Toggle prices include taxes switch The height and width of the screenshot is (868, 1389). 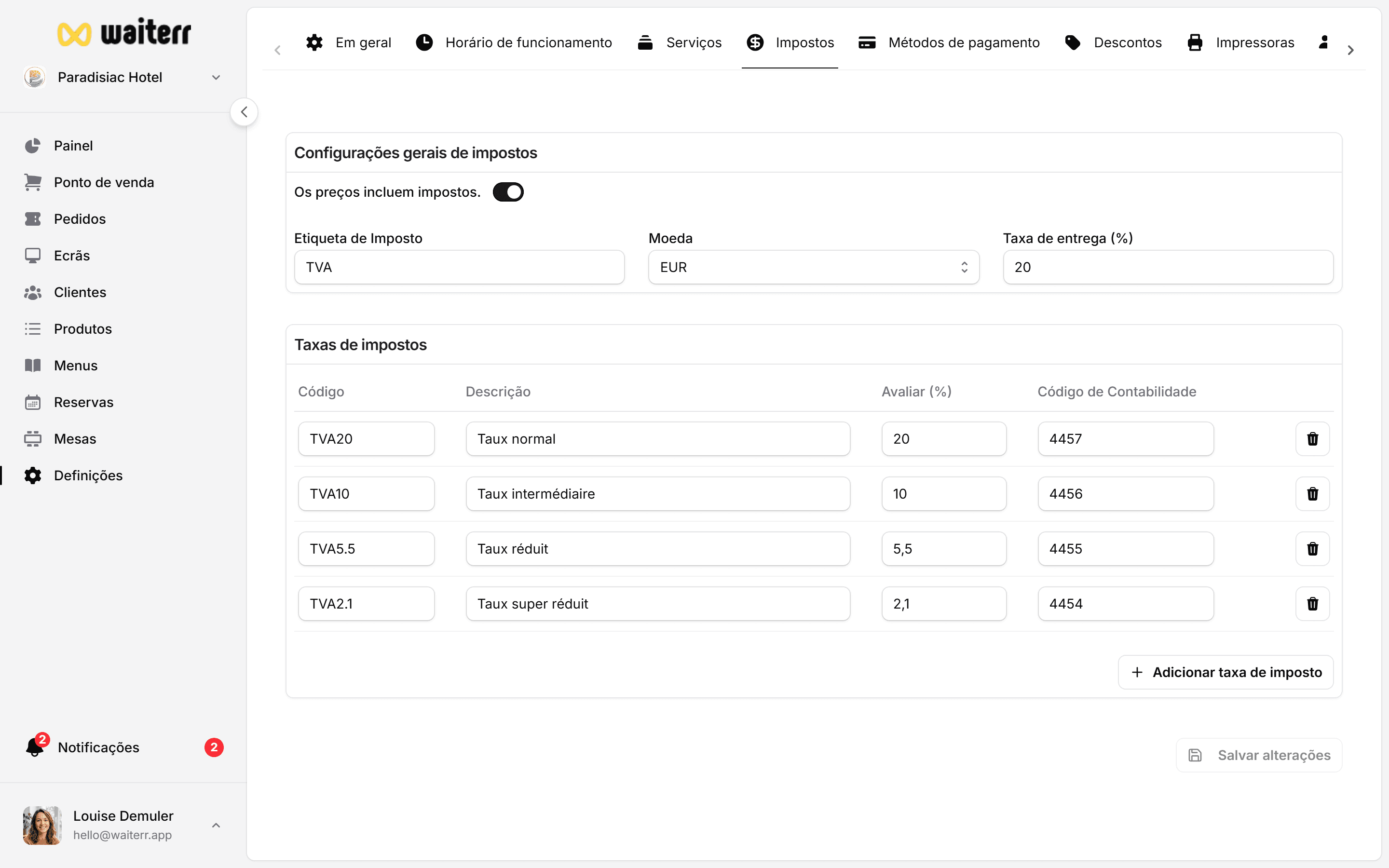pyautogui.click(x=508, y=192)
